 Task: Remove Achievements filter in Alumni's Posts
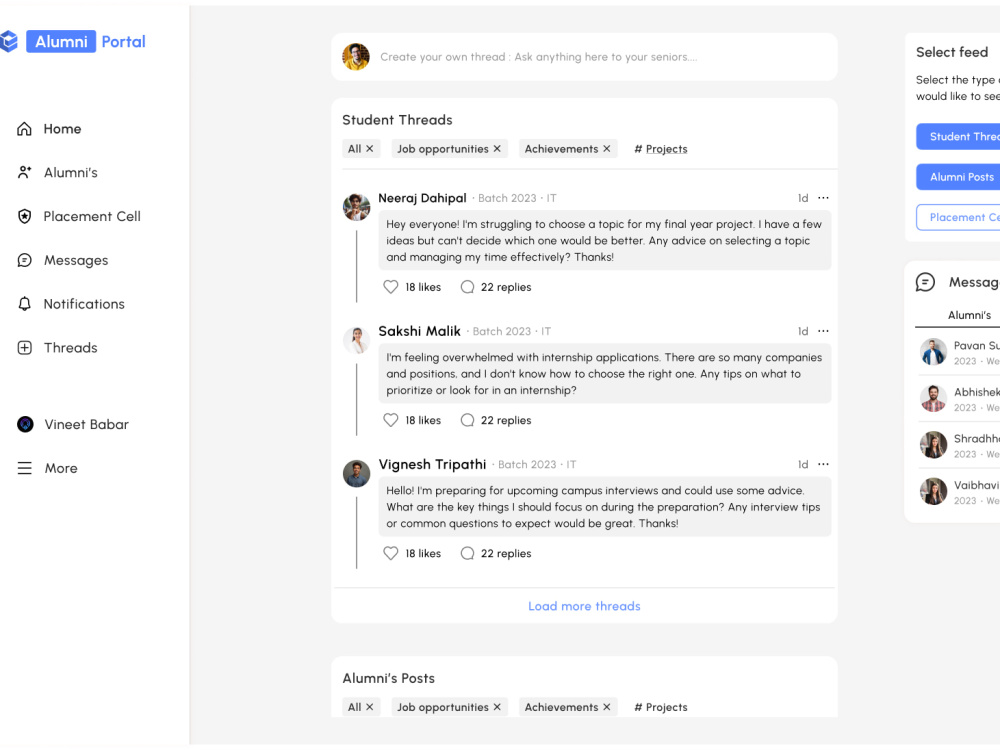click(x=607, y=707)
